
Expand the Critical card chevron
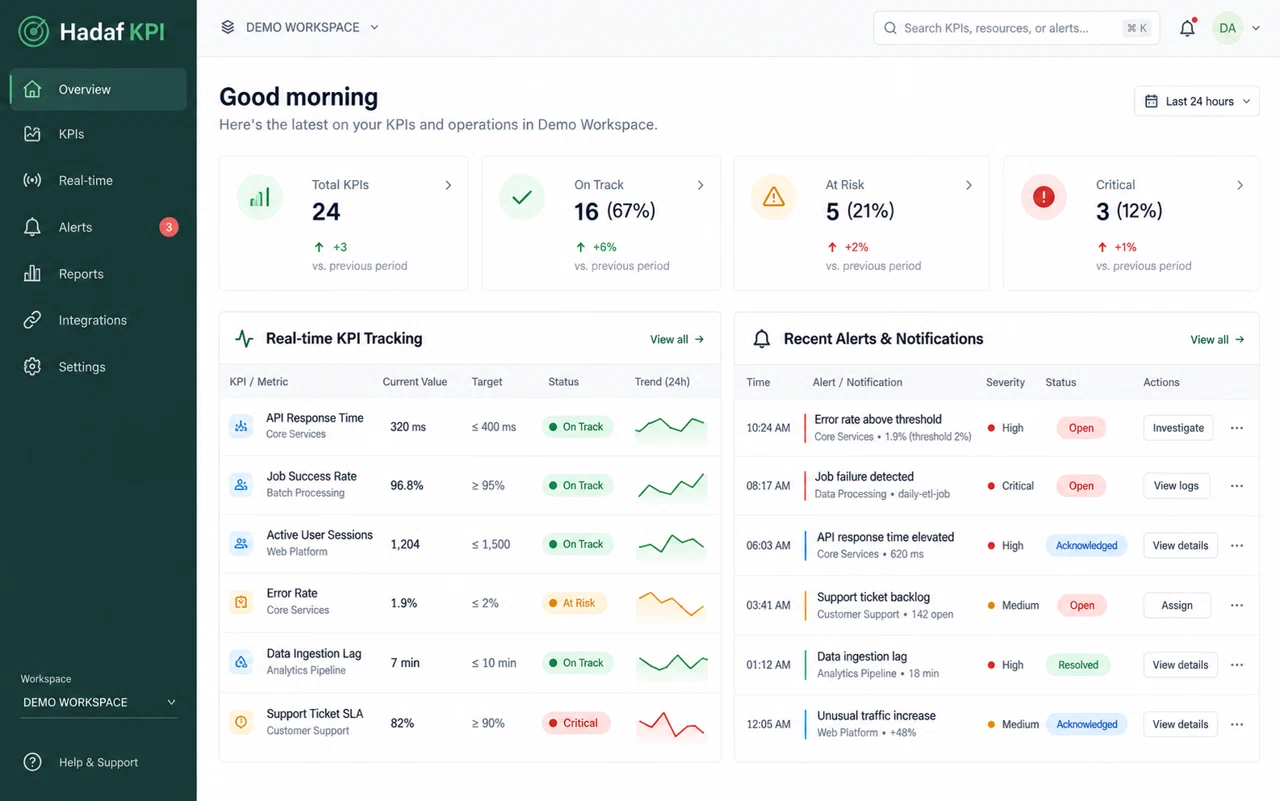[1240, 185]
